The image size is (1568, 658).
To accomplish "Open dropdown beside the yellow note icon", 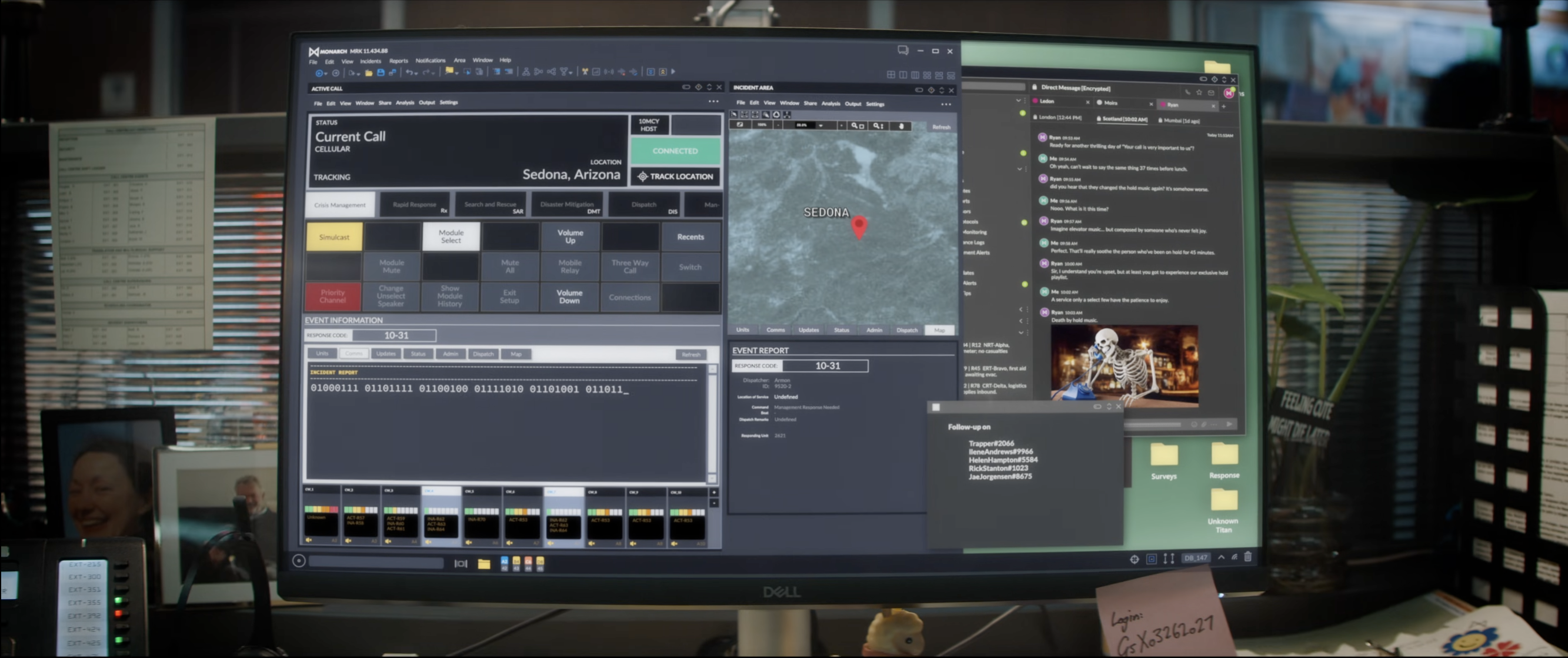I will click(x=456, y=73).
